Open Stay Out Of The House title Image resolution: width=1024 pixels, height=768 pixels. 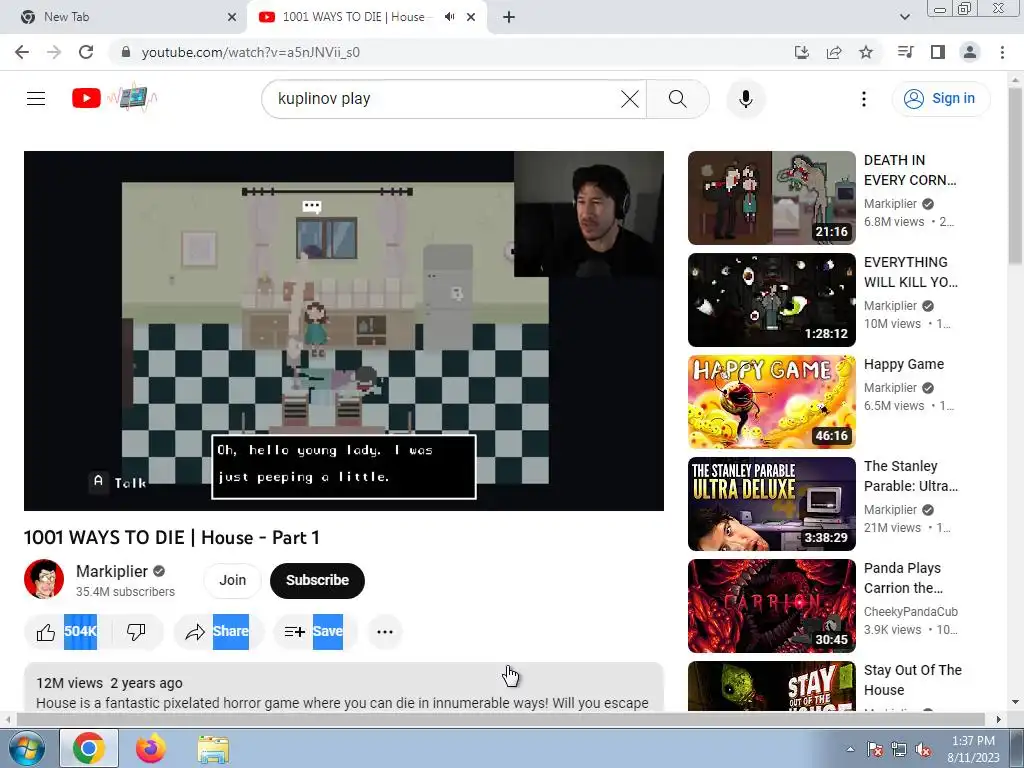912,680
